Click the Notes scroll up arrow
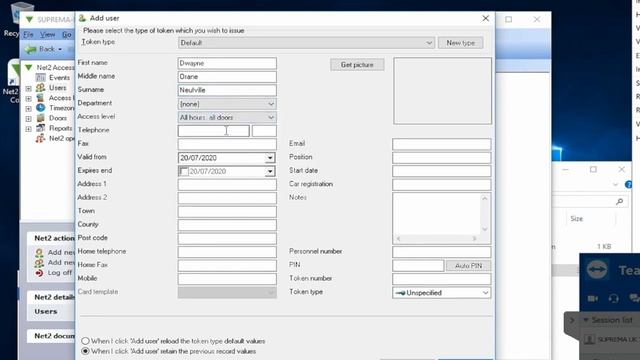The width and height of the screenshot is (640, 360). pos(485,199)
